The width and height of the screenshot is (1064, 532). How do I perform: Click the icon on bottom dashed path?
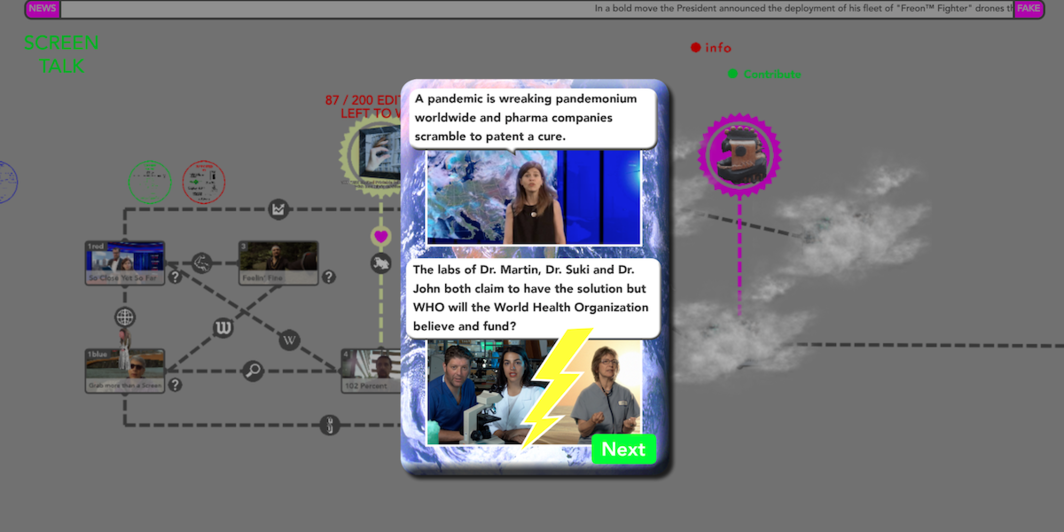(x=329, y=425)
